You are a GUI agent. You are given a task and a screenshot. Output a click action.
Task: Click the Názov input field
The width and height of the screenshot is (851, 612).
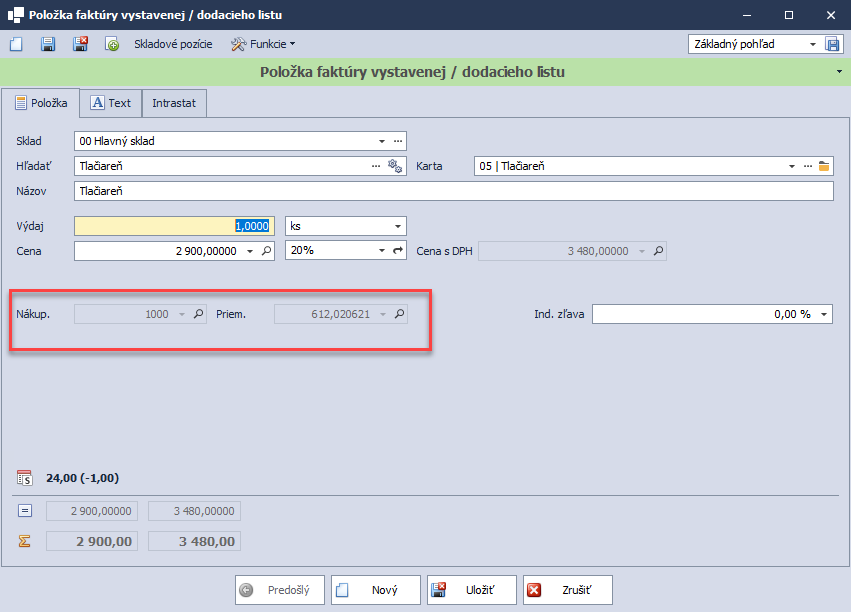coord(453,191)
